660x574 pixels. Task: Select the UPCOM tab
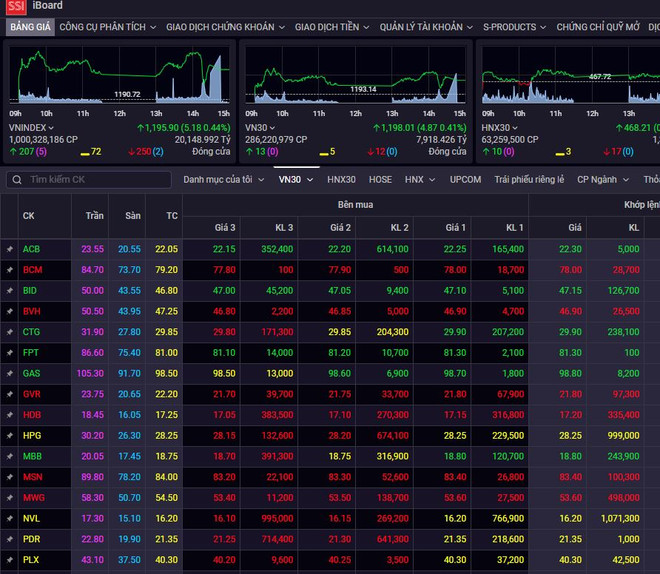pos(465,180)
